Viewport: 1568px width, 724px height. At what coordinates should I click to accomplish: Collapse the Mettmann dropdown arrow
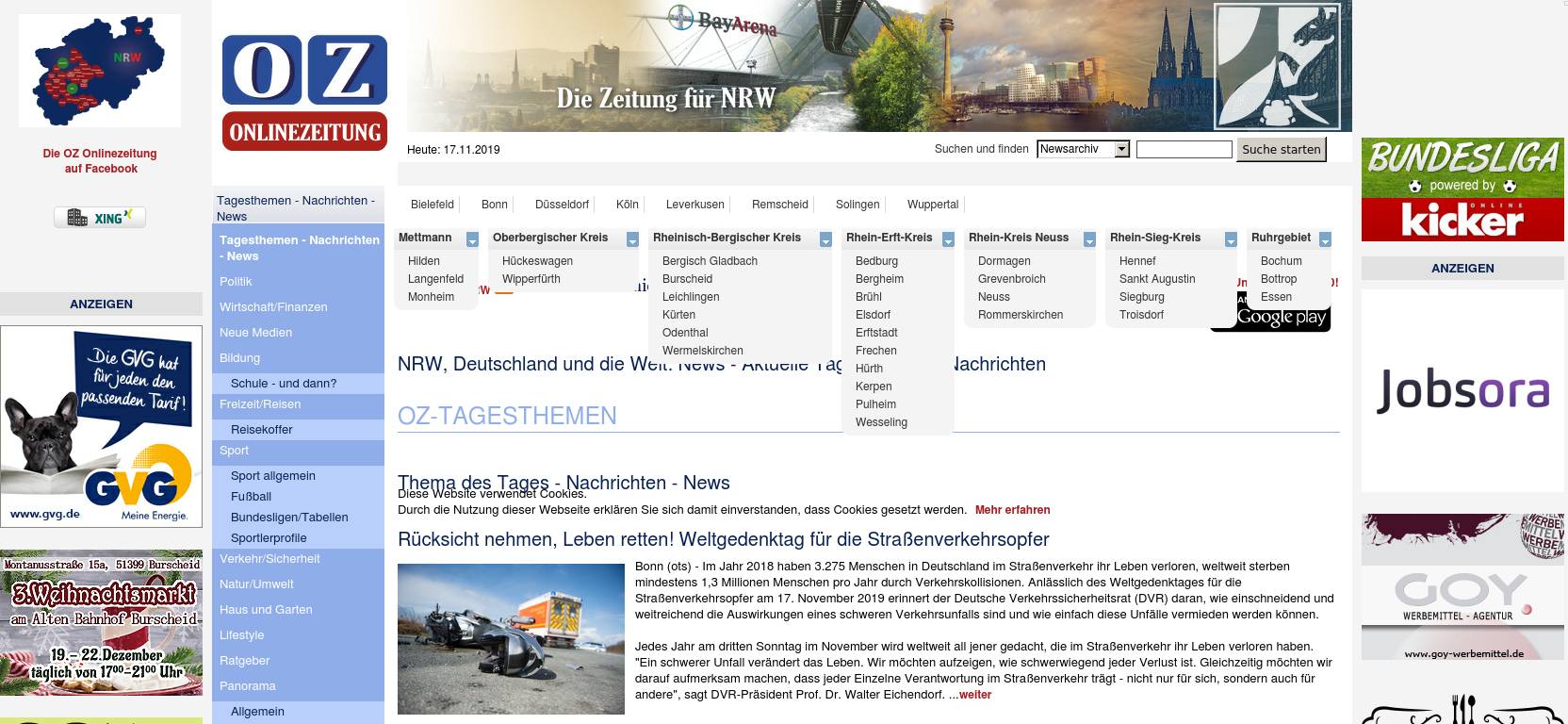coord(472,239)
